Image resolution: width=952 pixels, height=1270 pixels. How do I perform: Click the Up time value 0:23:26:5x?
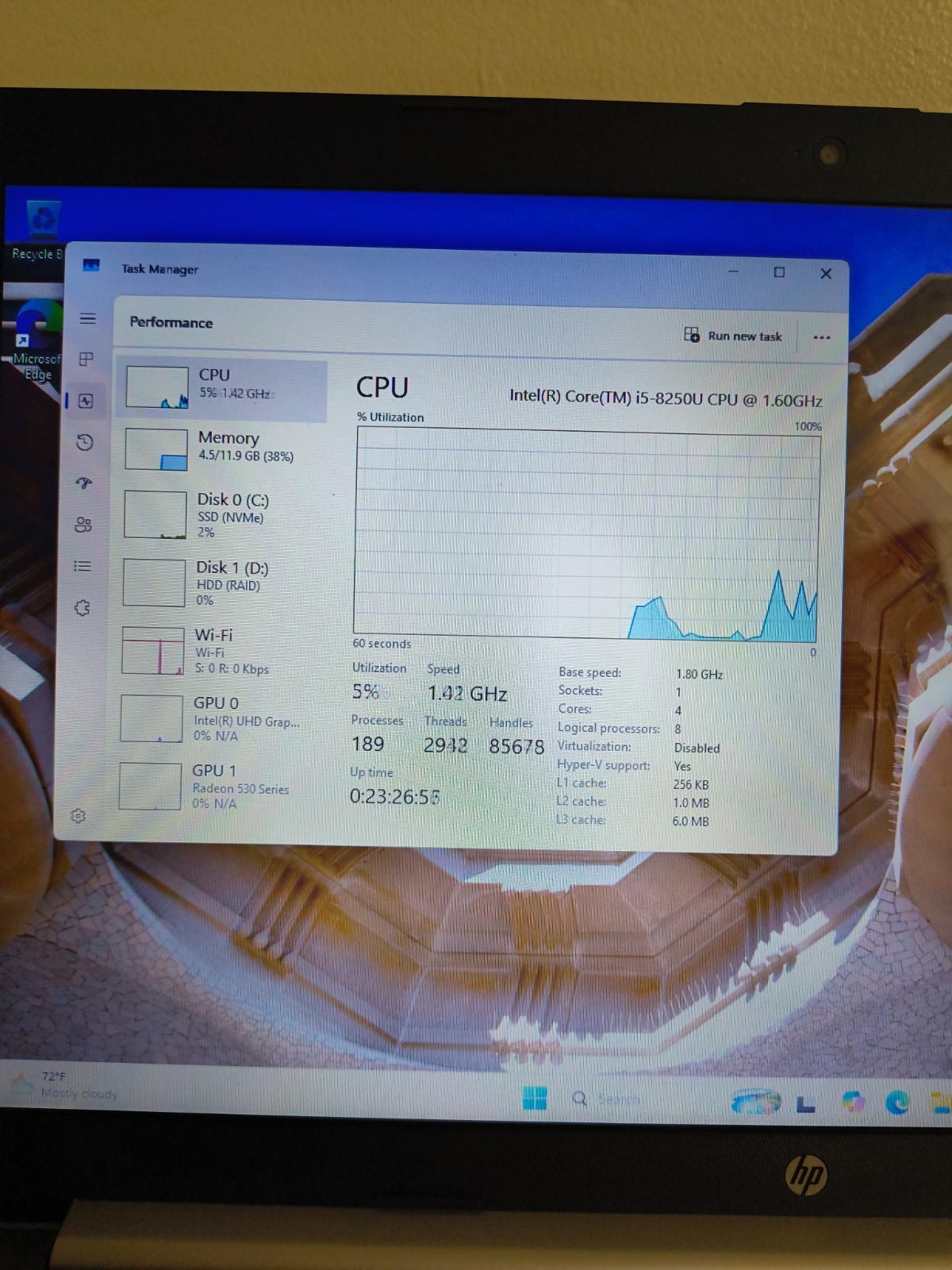pyautogui.click(x=394, y=796)
